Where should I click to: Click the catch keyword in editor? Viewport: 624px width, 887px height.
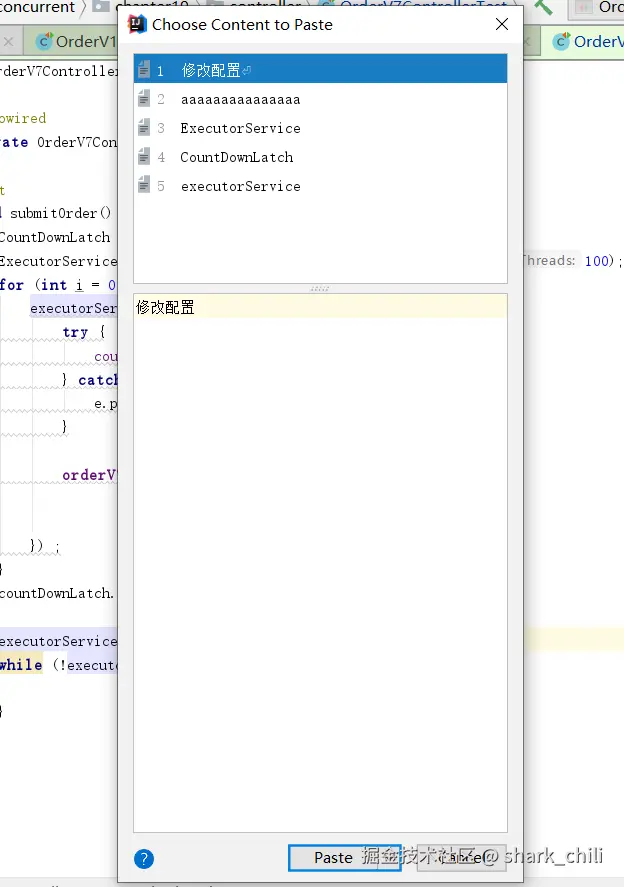98,380
